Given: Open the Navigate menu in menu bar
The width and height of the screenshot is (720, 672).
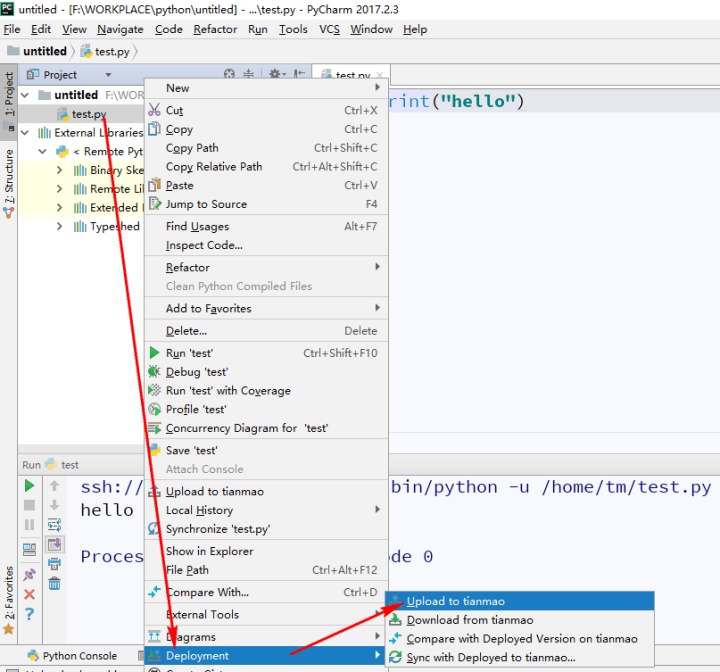Looking at the screenshot, I should [120, 29].
